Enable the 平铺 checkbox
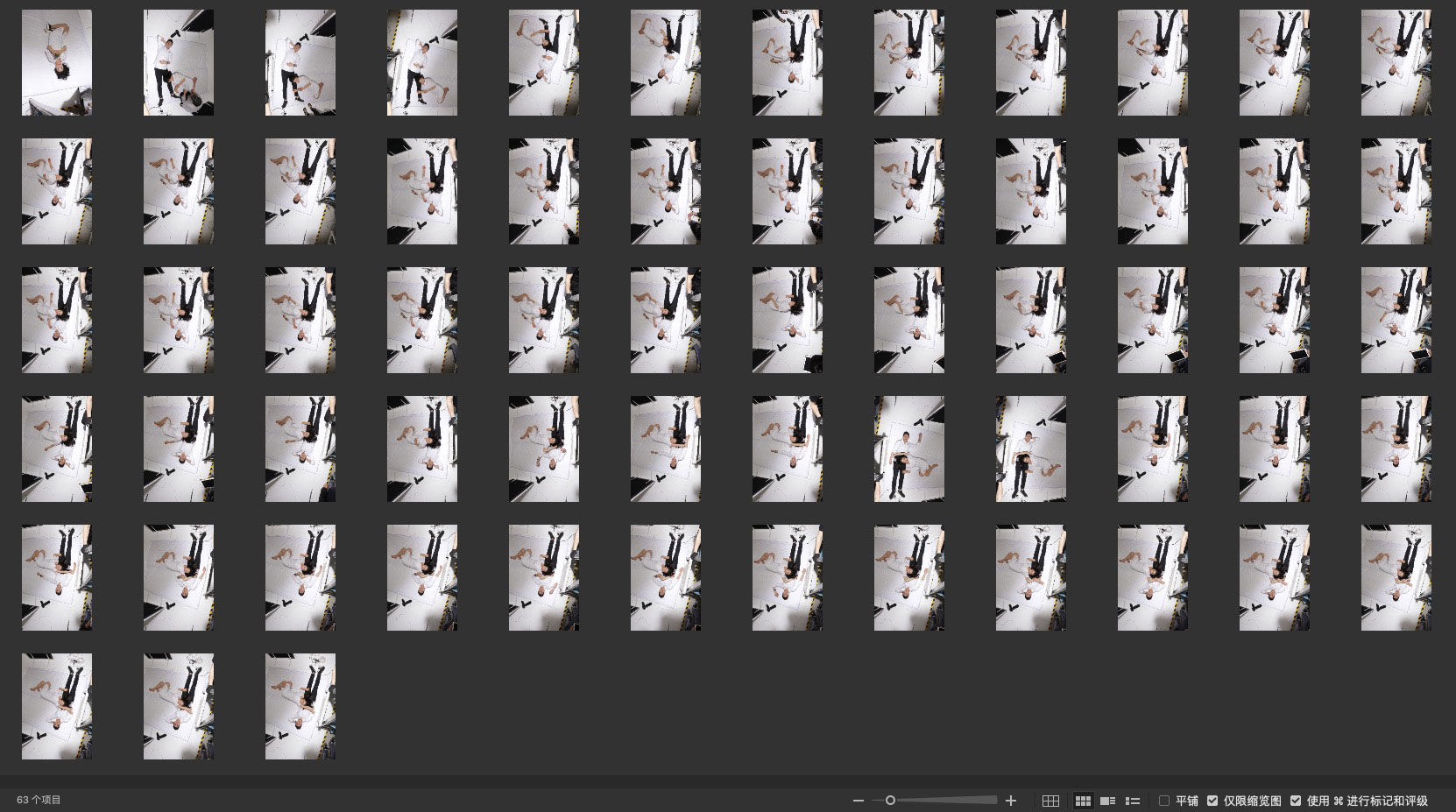Viewport: 1456px width, 812px height. [1164, 801]
